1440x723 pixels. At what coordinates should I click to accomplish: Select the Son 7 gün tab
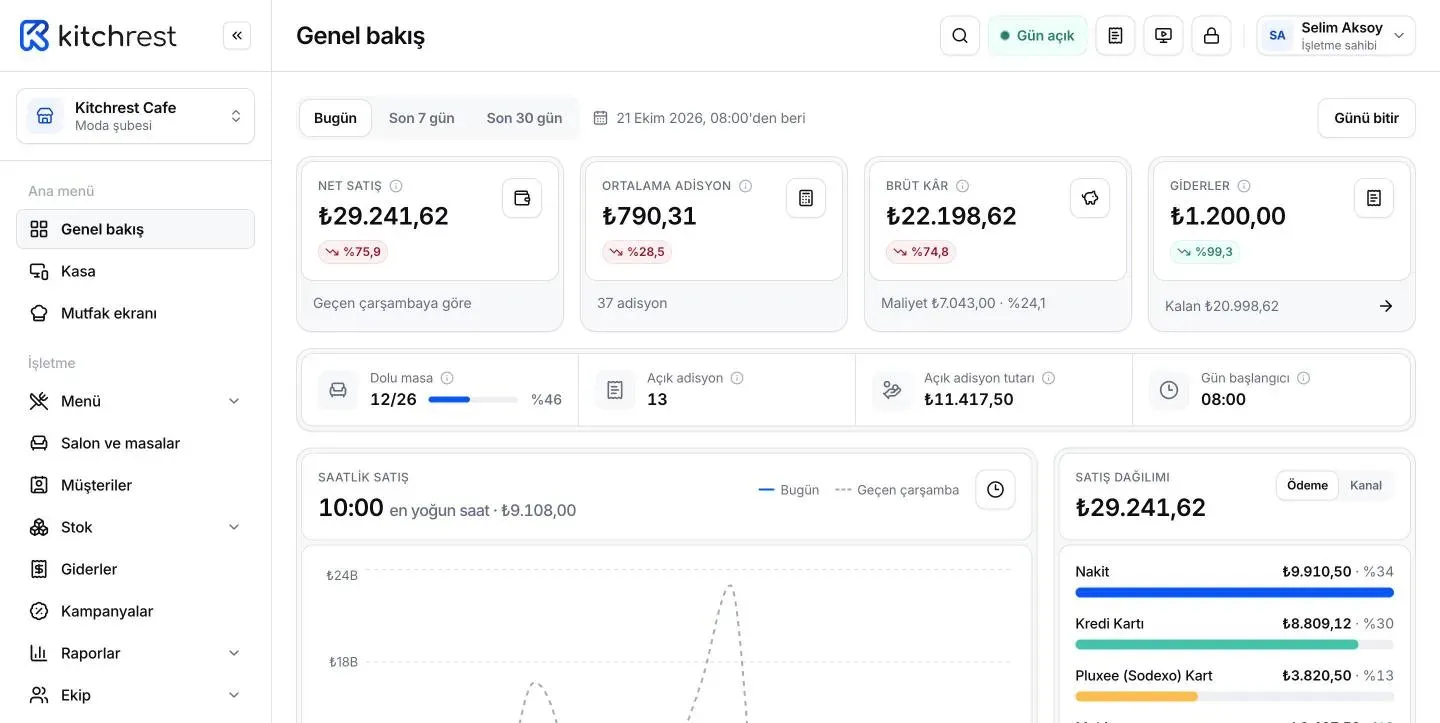click(x=422, y=118)
